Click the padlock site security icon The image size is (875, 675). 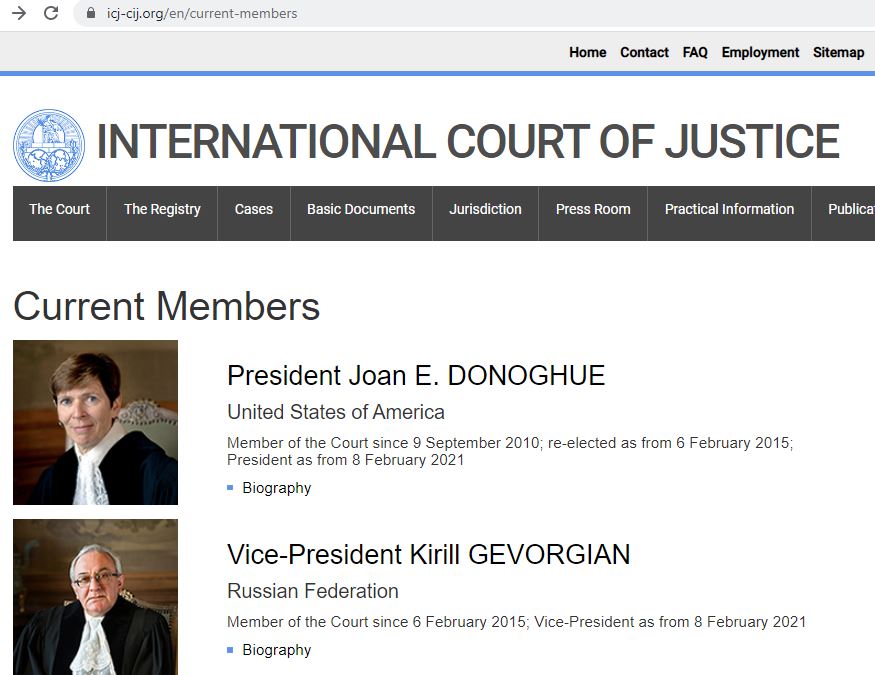point(90,13)
